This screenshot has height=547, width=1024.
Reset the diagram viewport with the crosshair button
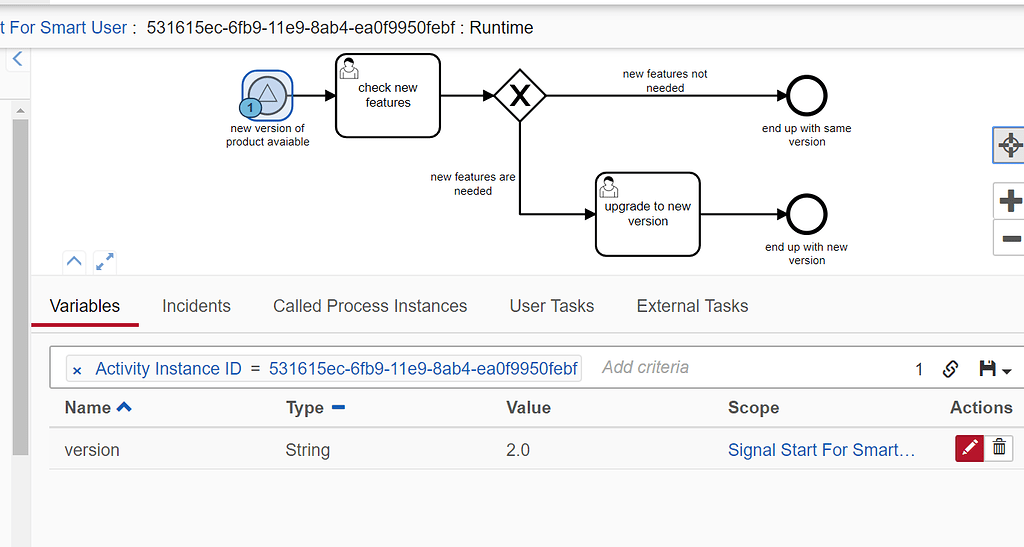1009,145
